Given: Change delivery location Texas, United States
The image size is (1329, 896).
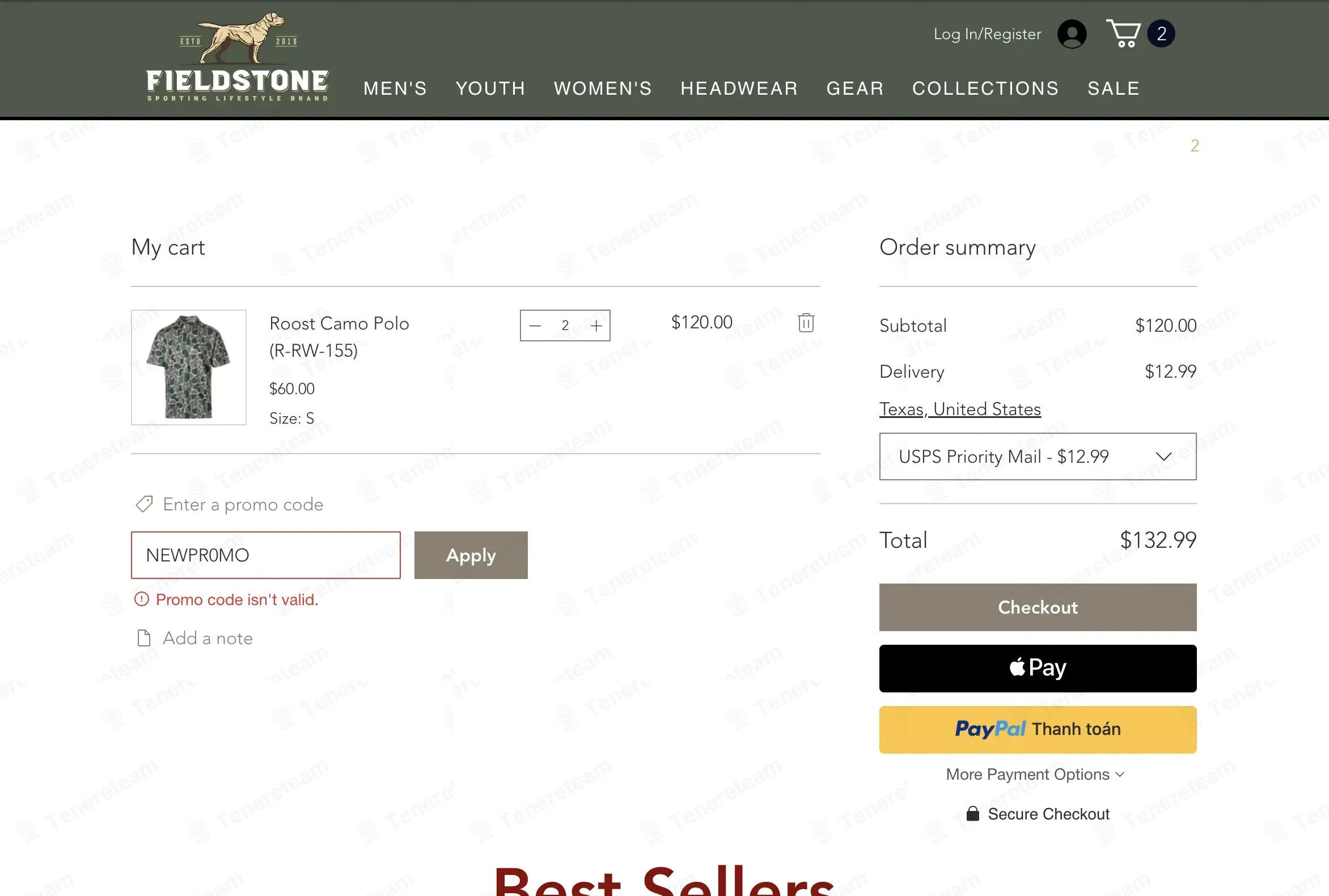Looking at the screenshot, I should point(960,409).
